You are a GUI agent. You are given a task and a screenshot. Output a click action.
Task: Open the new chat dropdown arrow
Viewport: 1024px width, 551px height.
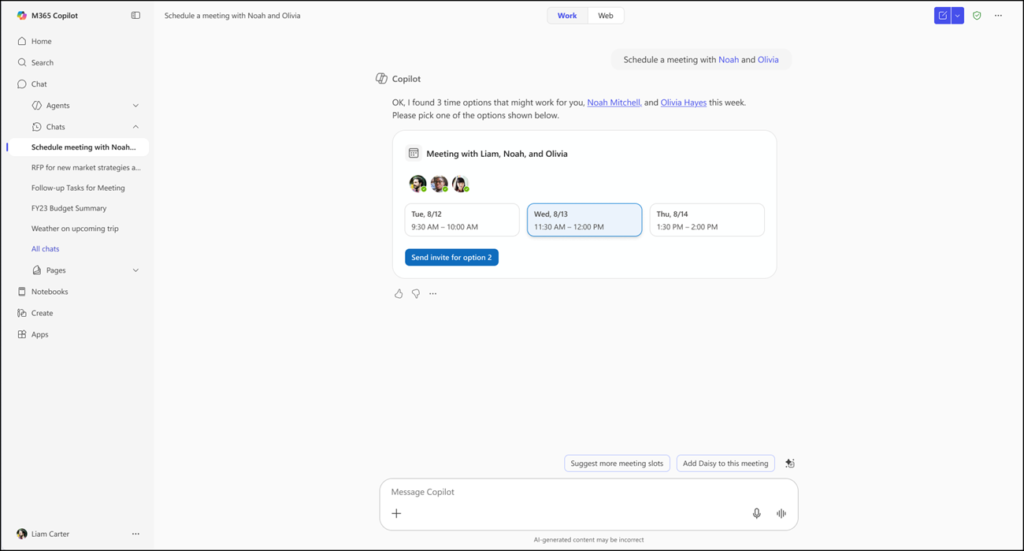pyautogui.click(x=958, y=16)
